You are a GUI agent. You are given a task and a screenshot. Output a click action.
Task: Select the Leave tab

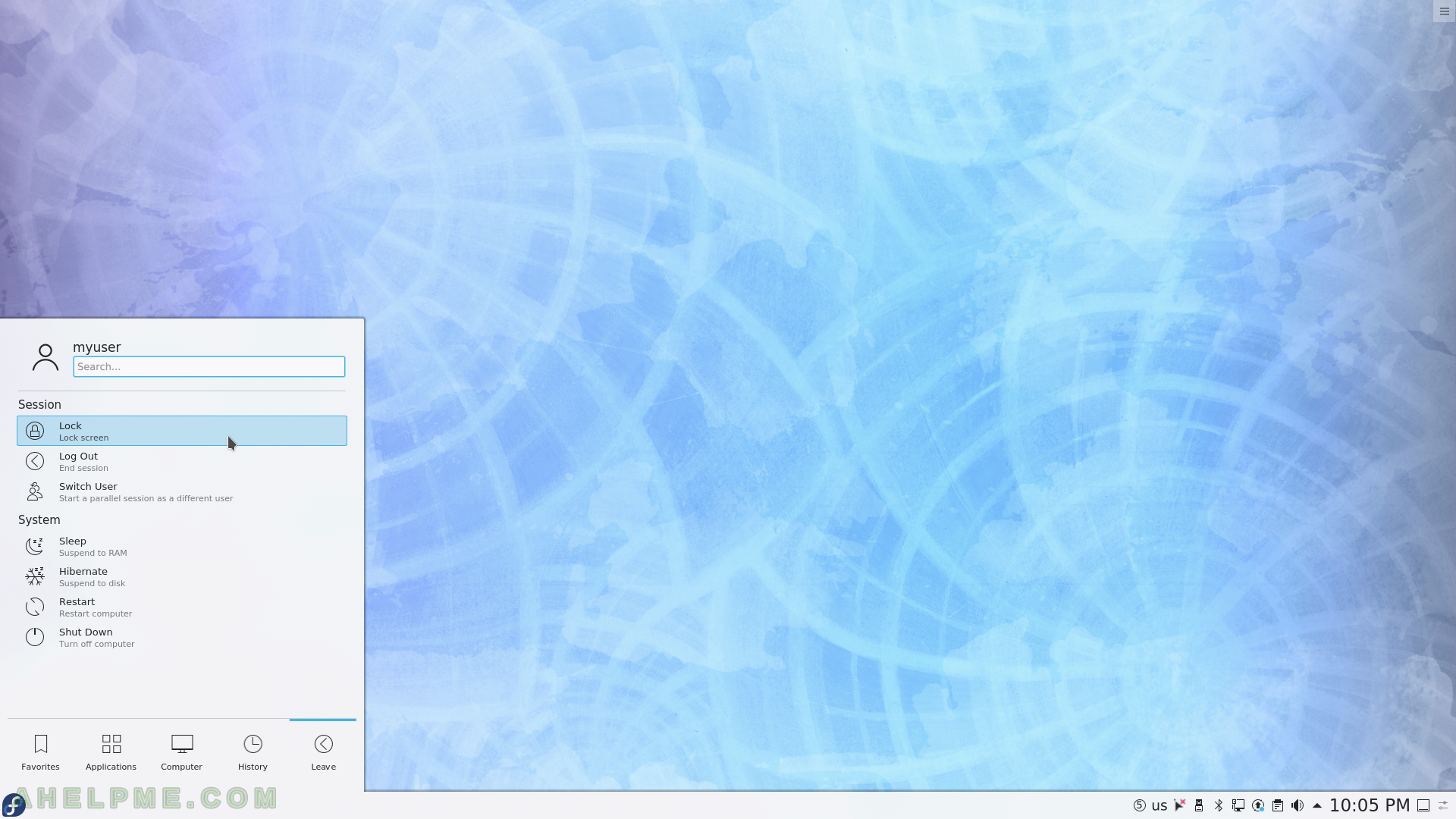coord(323,752)
